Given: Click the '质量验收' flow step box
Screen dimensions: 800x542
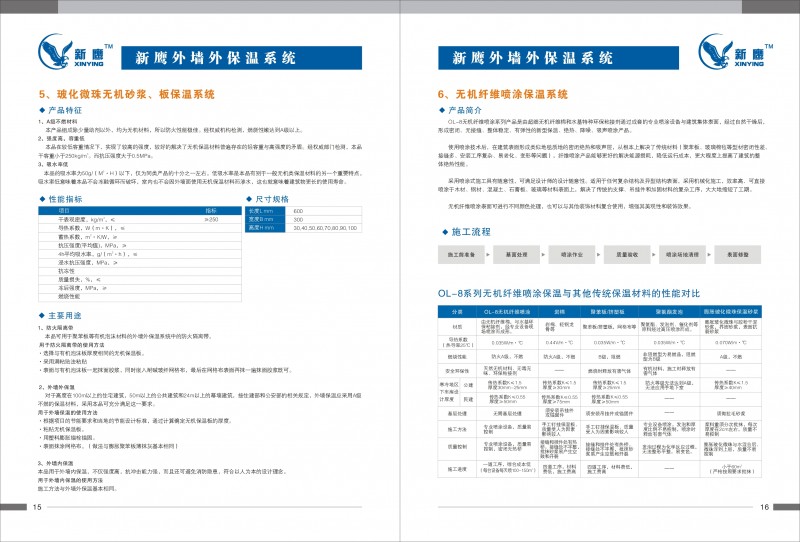Looking at the screenshot, I should click(627, 255).
